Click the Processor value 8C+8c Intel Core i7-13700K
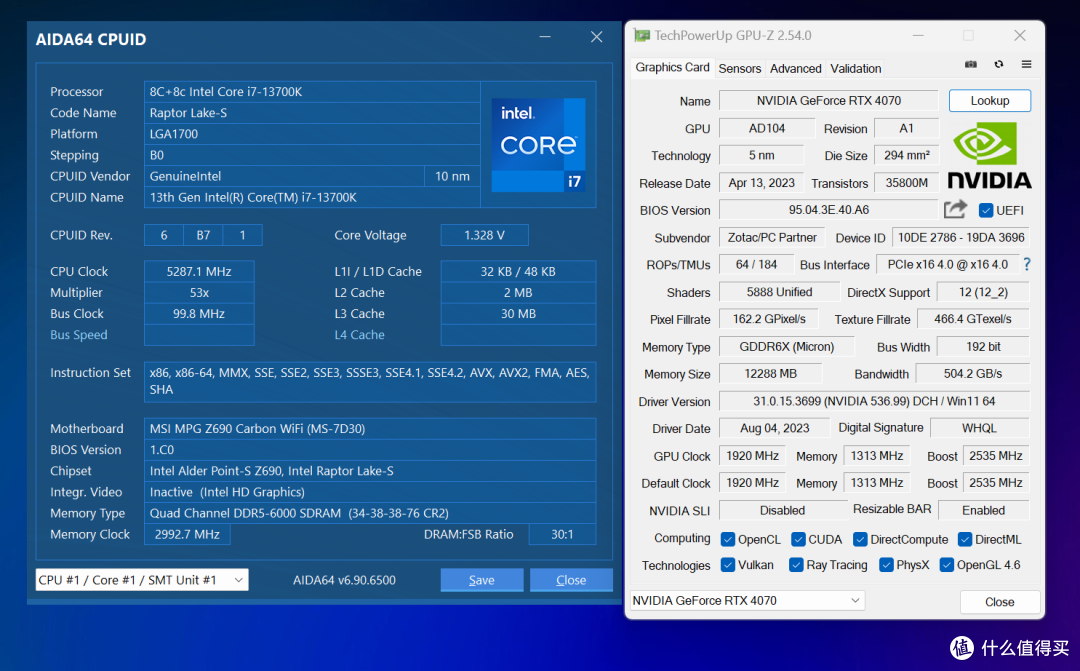This screenshot has height=671, width=1080. click(x=311, y=92)
